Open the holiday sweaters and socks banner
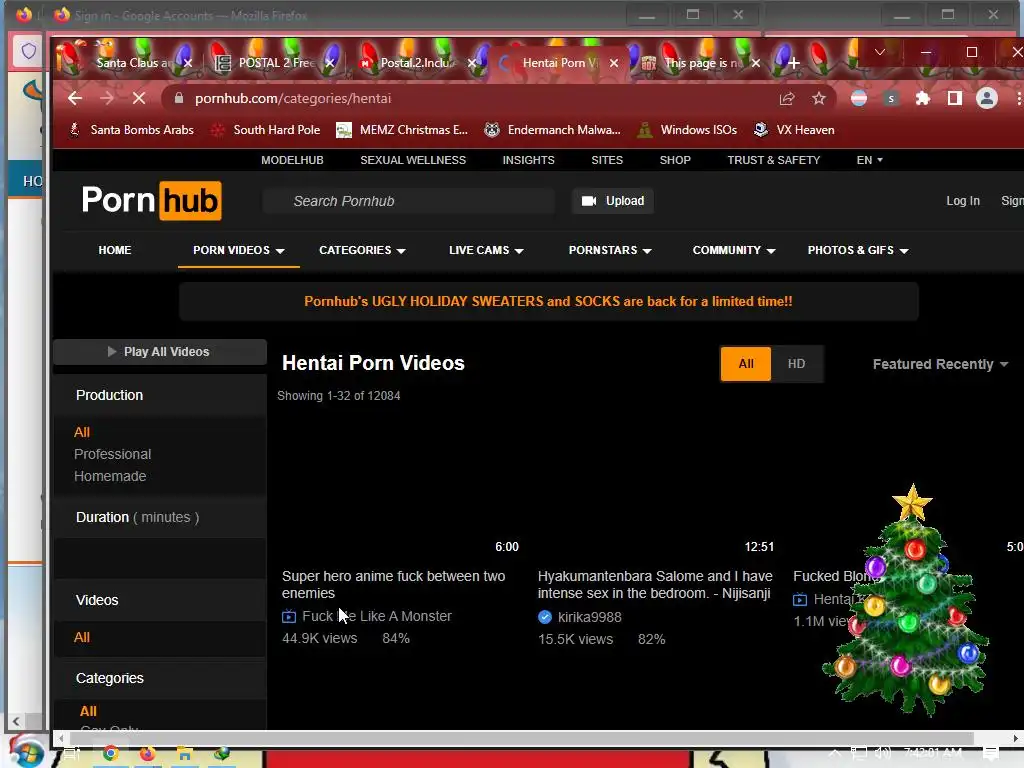 (549, 302)
